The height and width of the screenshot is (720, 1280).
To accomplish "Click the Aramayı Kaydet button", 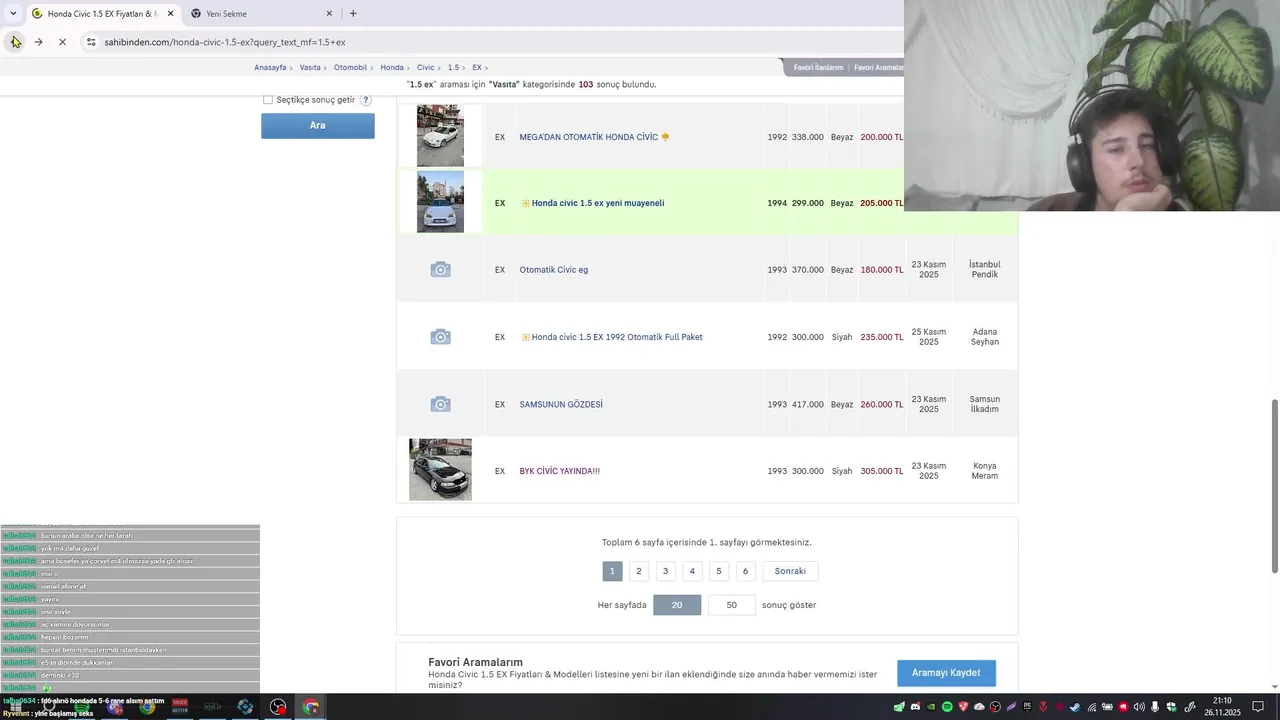I will 946,673.
